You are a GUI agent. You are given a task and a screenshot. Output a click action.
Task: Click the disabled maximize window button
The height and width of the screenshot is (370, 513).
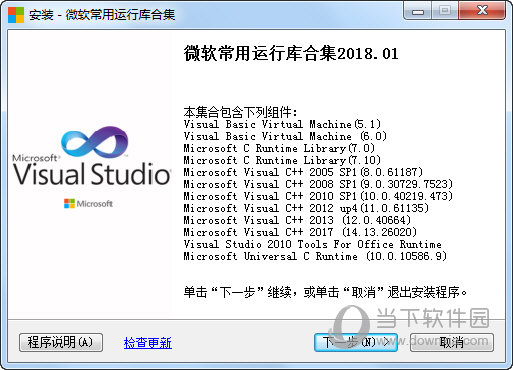click(x=445, y=11)
